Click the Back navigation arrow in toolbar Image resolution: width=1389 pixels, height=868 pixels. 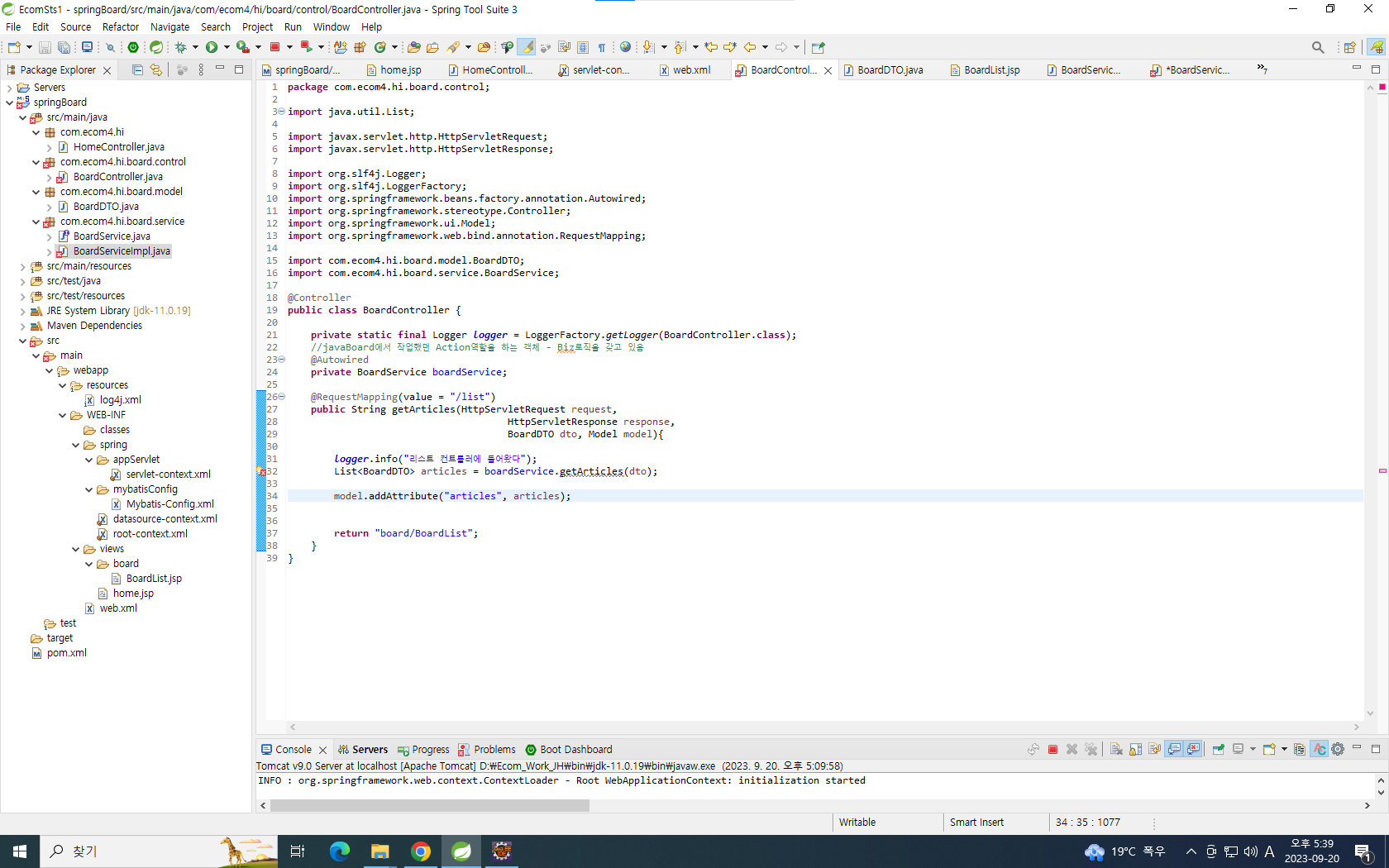[750, 47]
